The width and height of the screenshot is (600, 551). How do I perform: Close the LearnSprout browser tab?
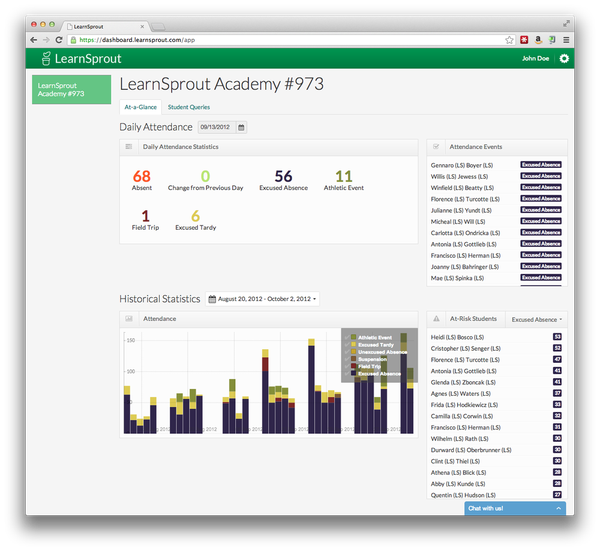pos(142,26)
